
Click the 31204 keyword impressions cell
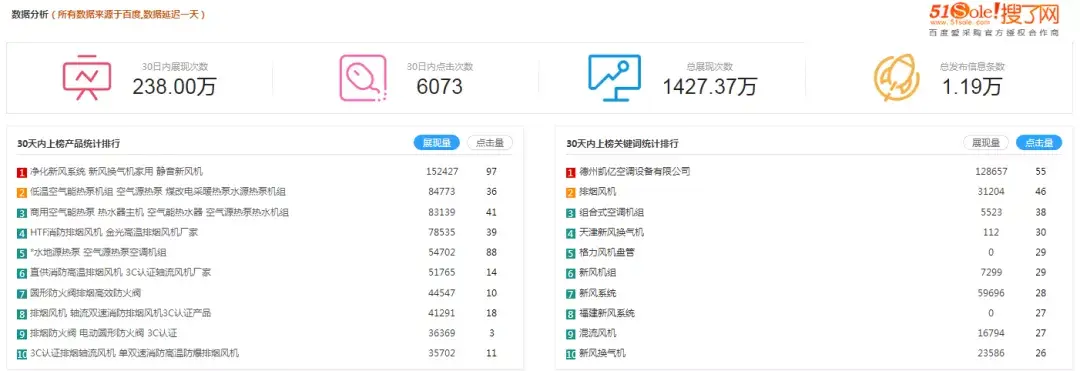991,192
